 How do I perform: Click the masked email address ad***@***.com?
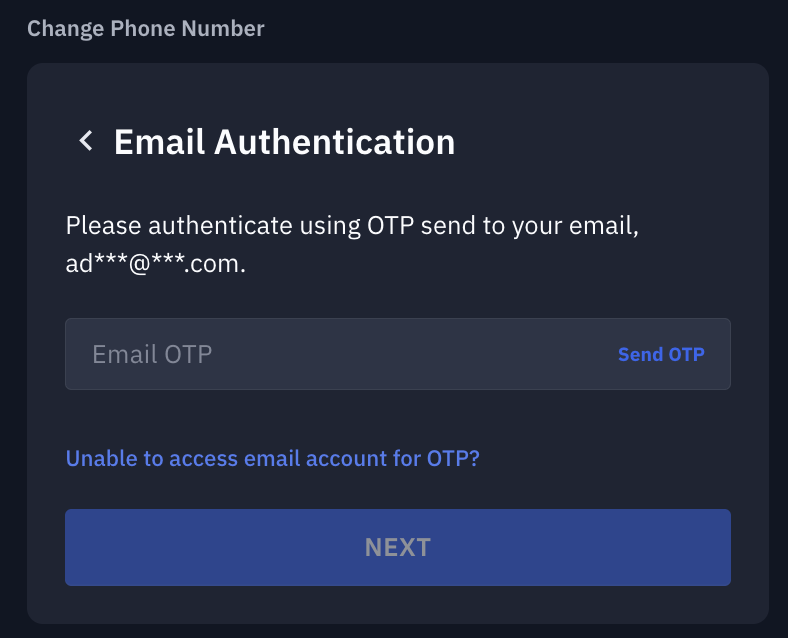155,267
